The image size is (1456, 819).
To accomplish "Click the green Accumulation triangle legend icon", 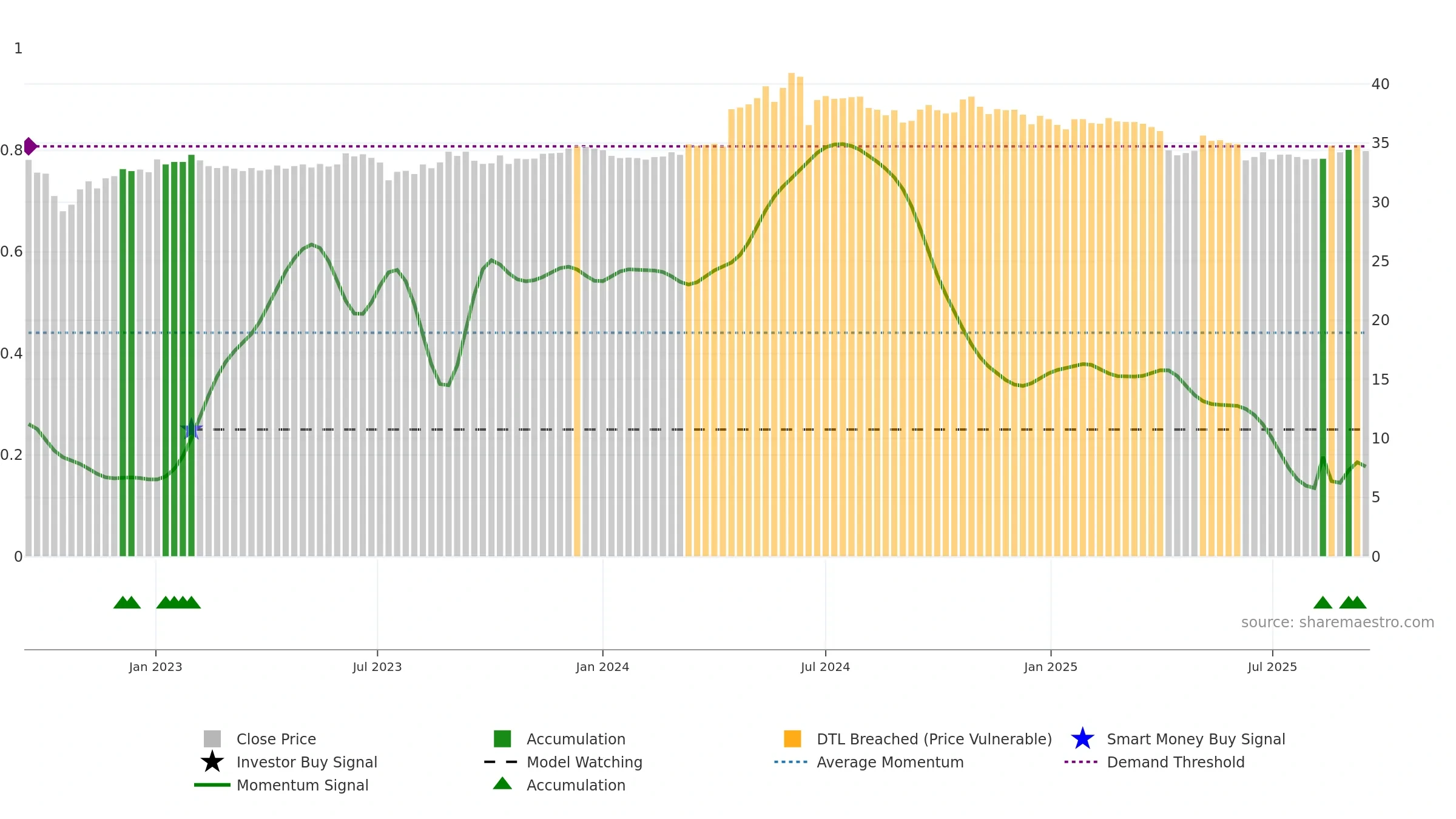I will pyautogui.click(x=502, y=784).
